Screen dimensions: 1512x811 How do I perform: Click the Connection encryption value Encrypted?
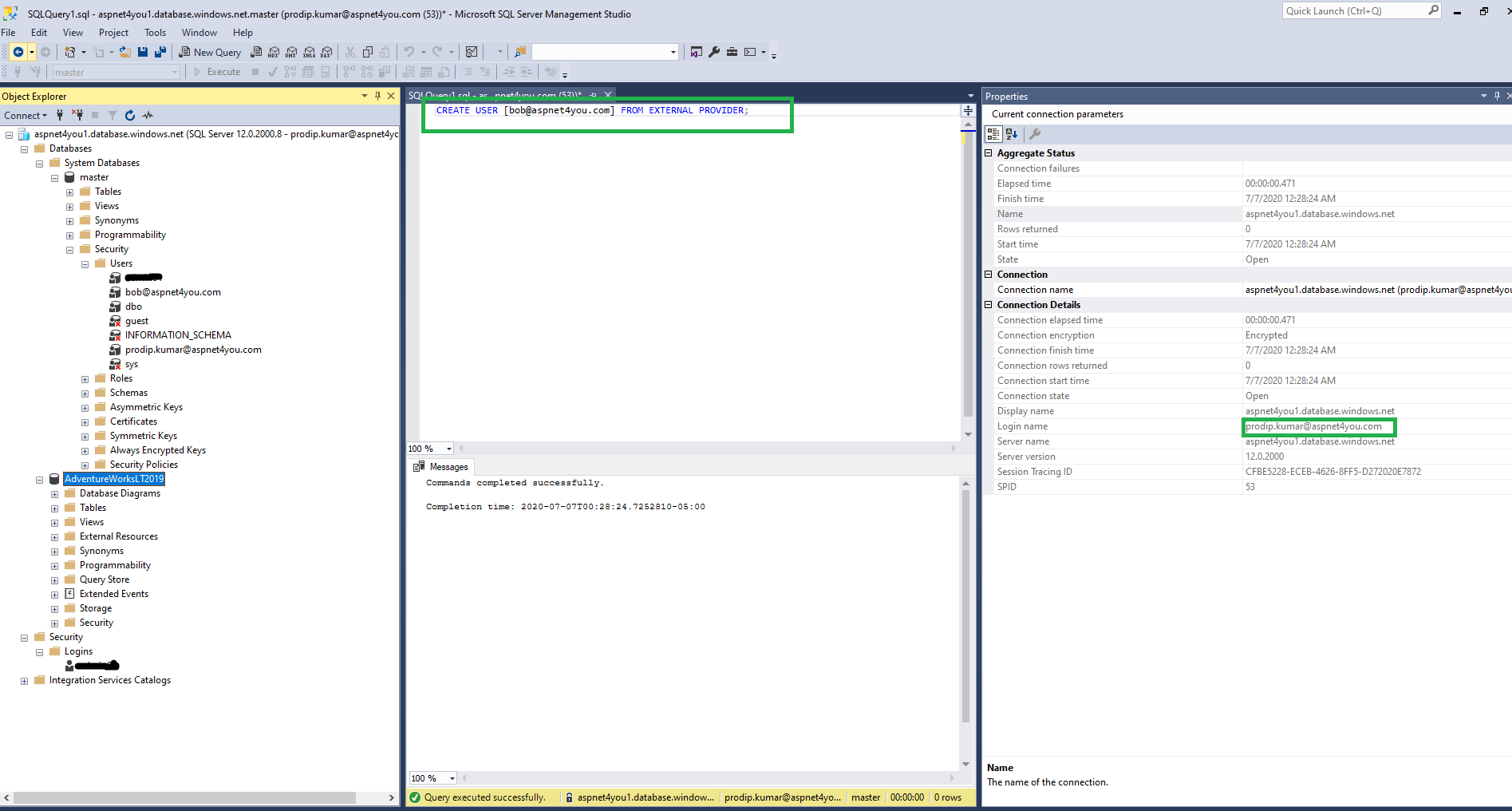click(1266, 335)
